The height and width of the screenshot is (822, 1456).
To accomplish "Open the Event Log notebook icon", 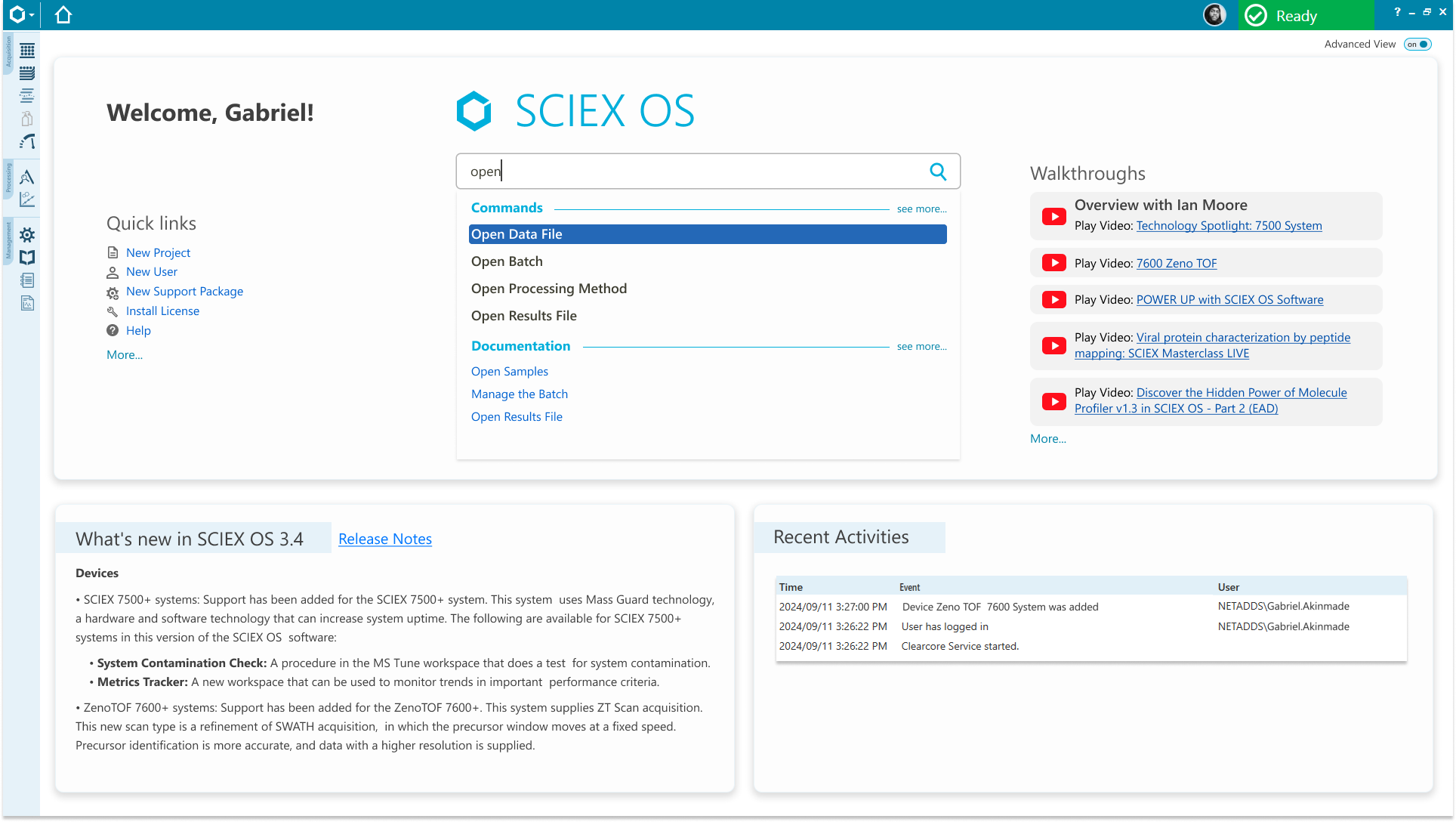I will pos(27,280).
